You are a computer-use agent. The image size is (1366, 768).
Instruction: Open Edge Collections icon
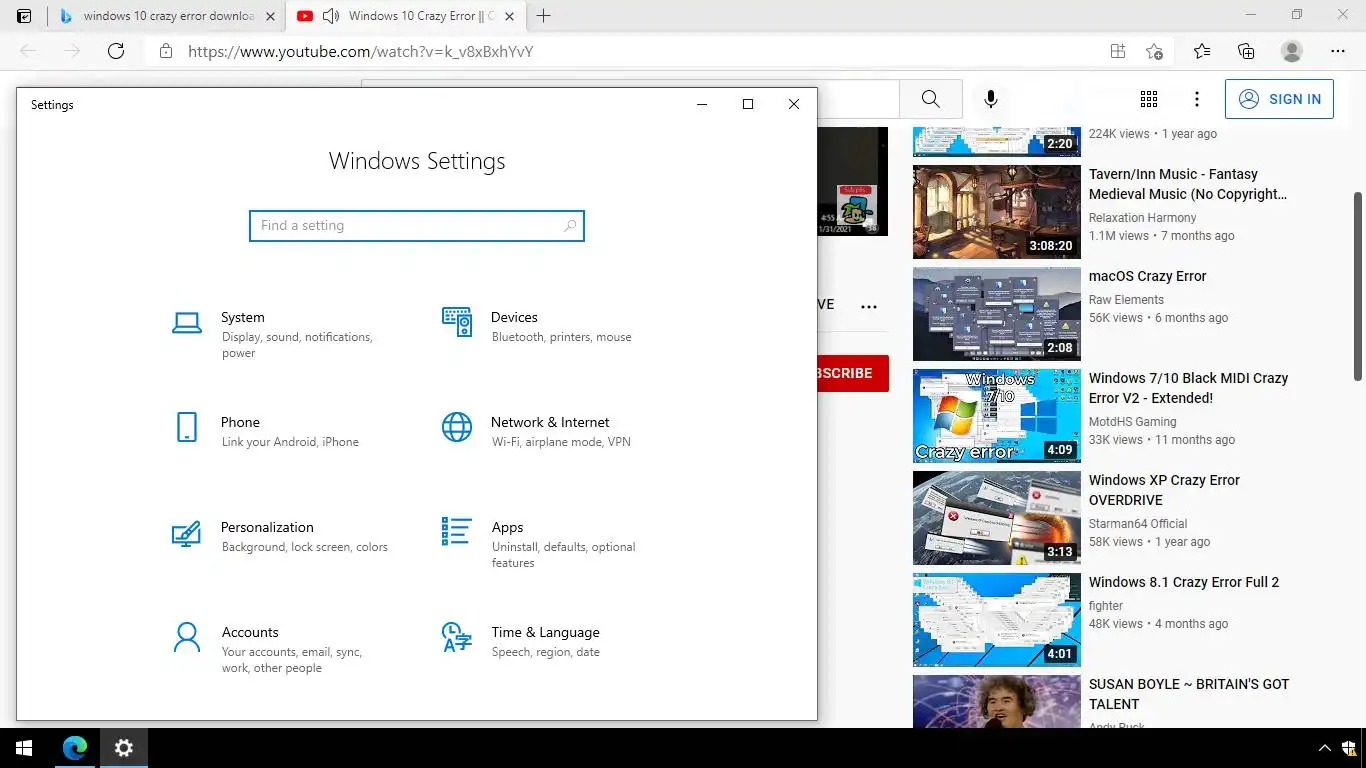(1246, 51)
